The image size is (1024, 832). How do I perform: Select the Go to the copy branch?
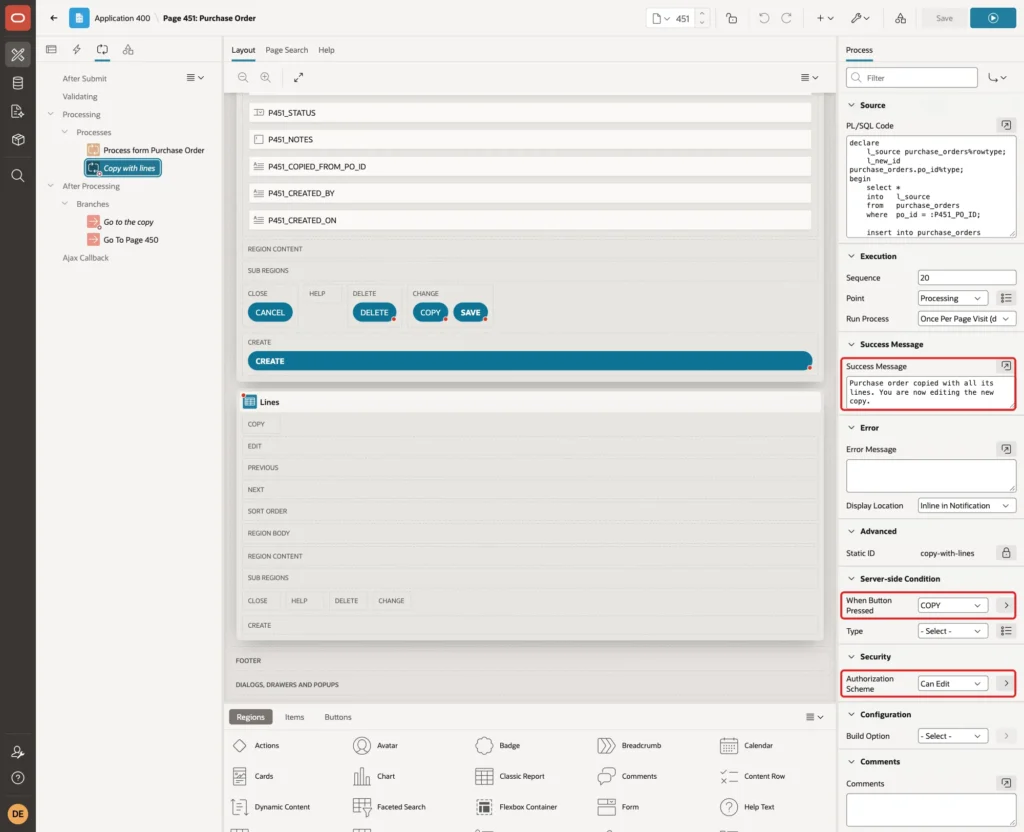128,222
